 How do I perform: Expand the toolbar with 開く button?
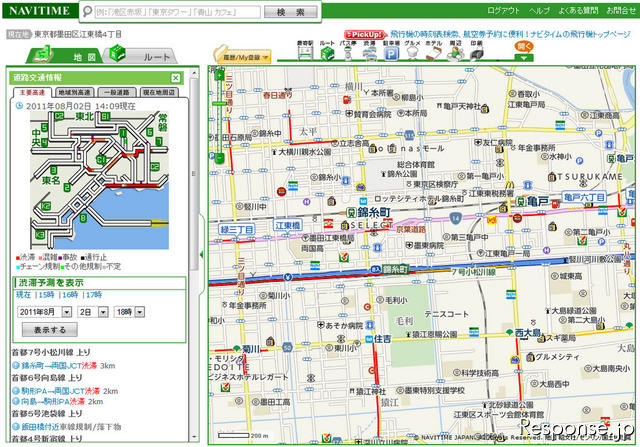[x=524, y=51]
